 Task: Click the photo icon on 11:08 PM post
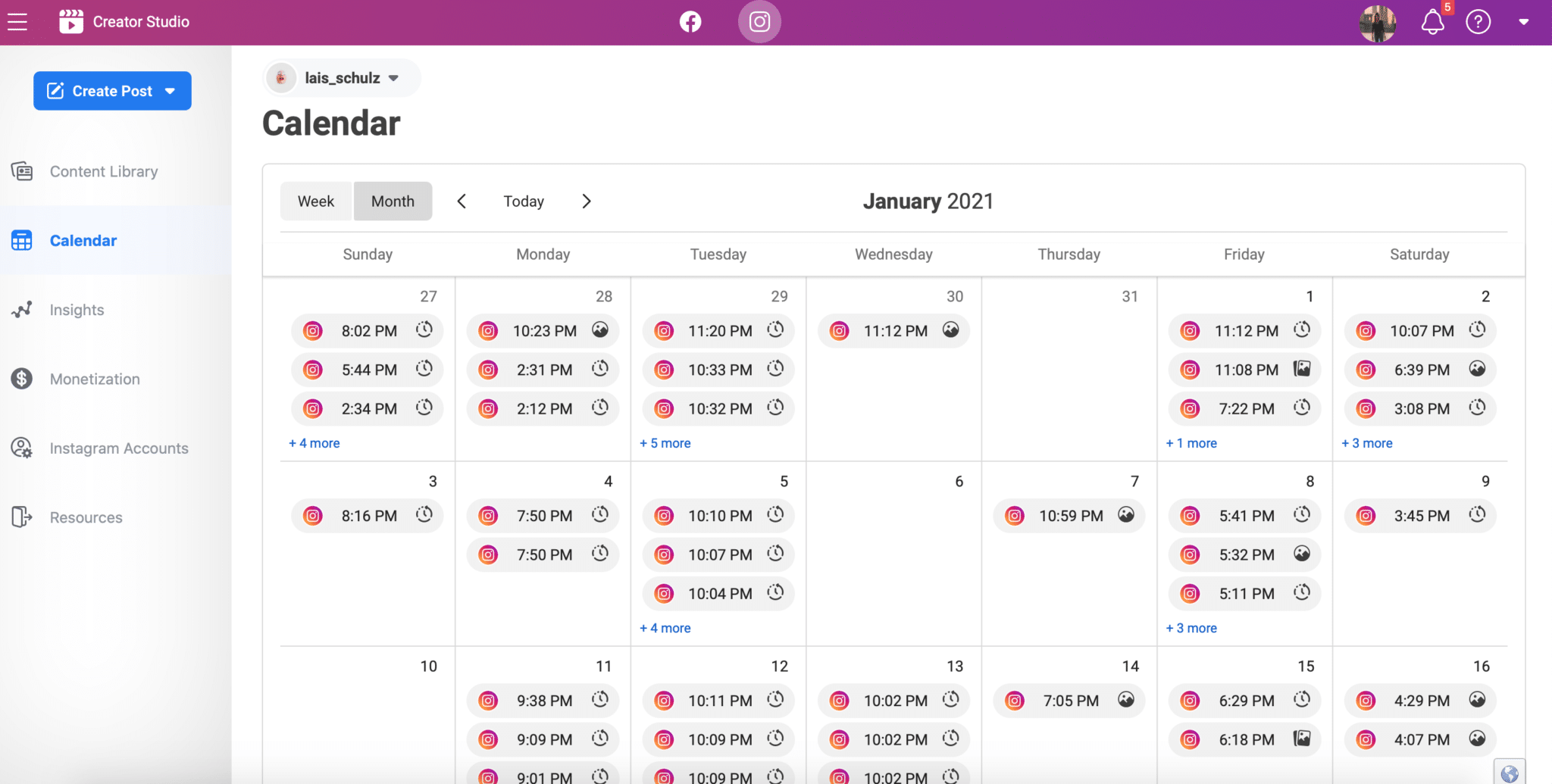(x=1302, y=369)
